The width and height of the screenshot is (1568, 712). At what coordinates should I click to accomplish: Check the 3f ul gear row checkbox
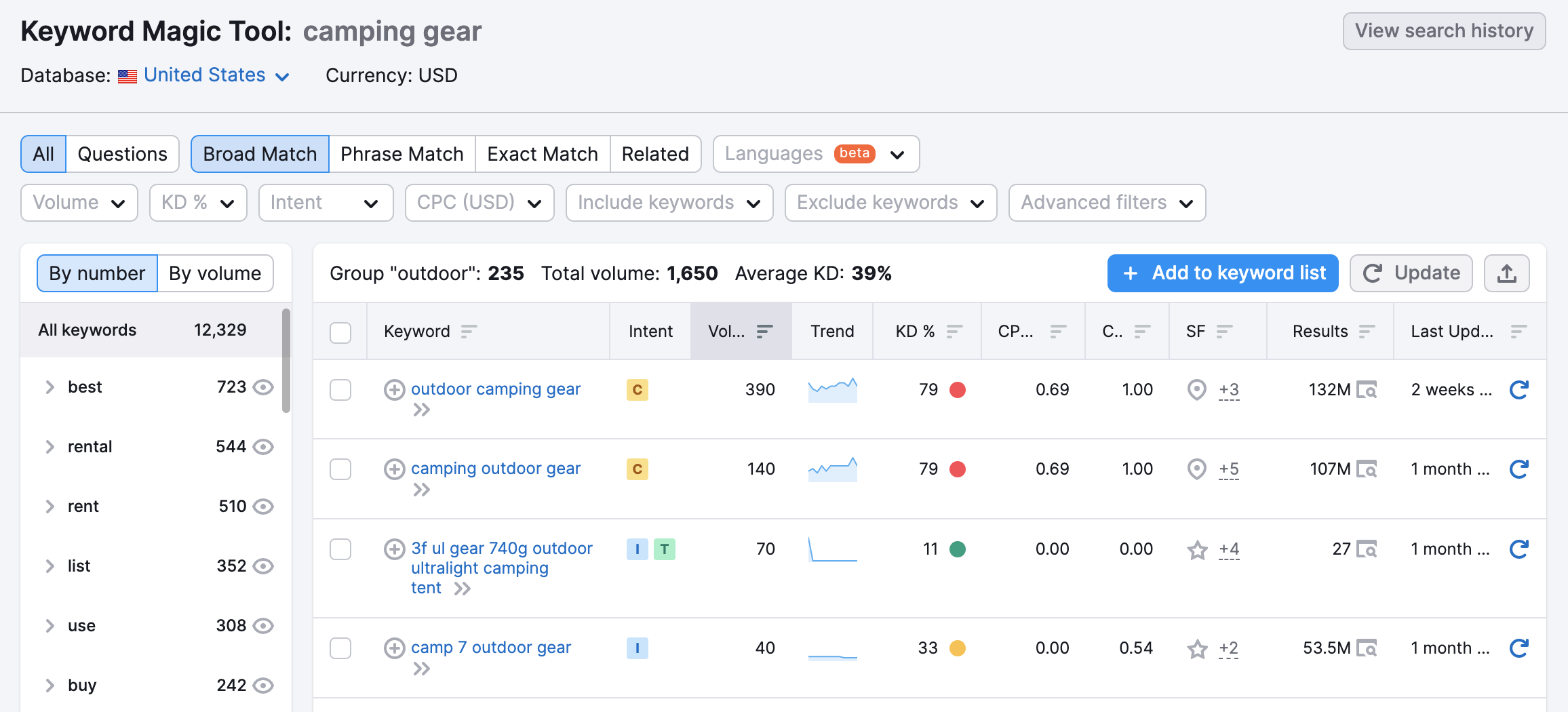340,549
